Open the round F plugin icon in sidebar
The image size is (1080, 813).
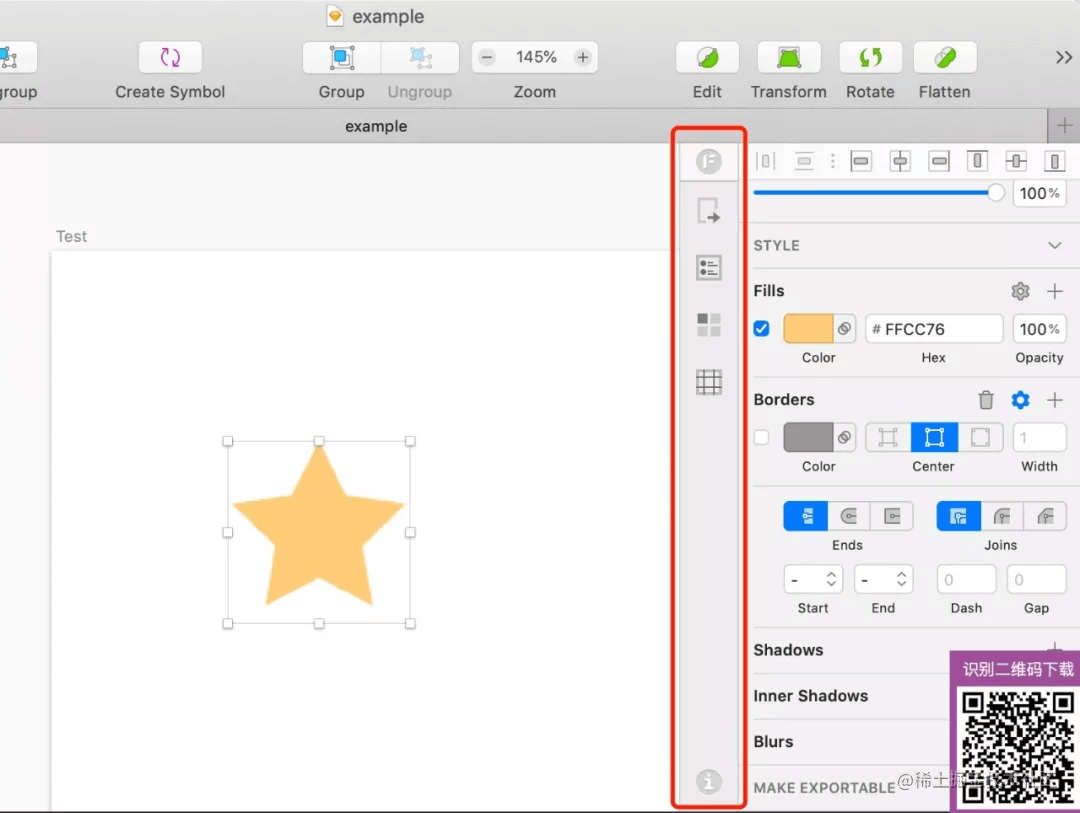709,161
